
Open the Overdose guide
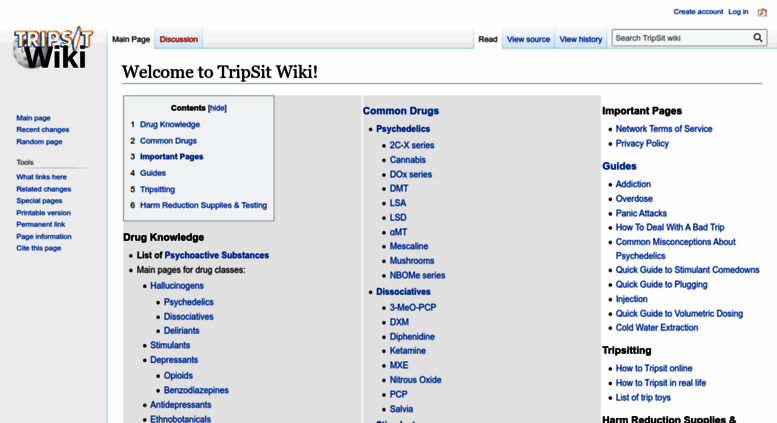pyautogui.click(x=634, y=199)
